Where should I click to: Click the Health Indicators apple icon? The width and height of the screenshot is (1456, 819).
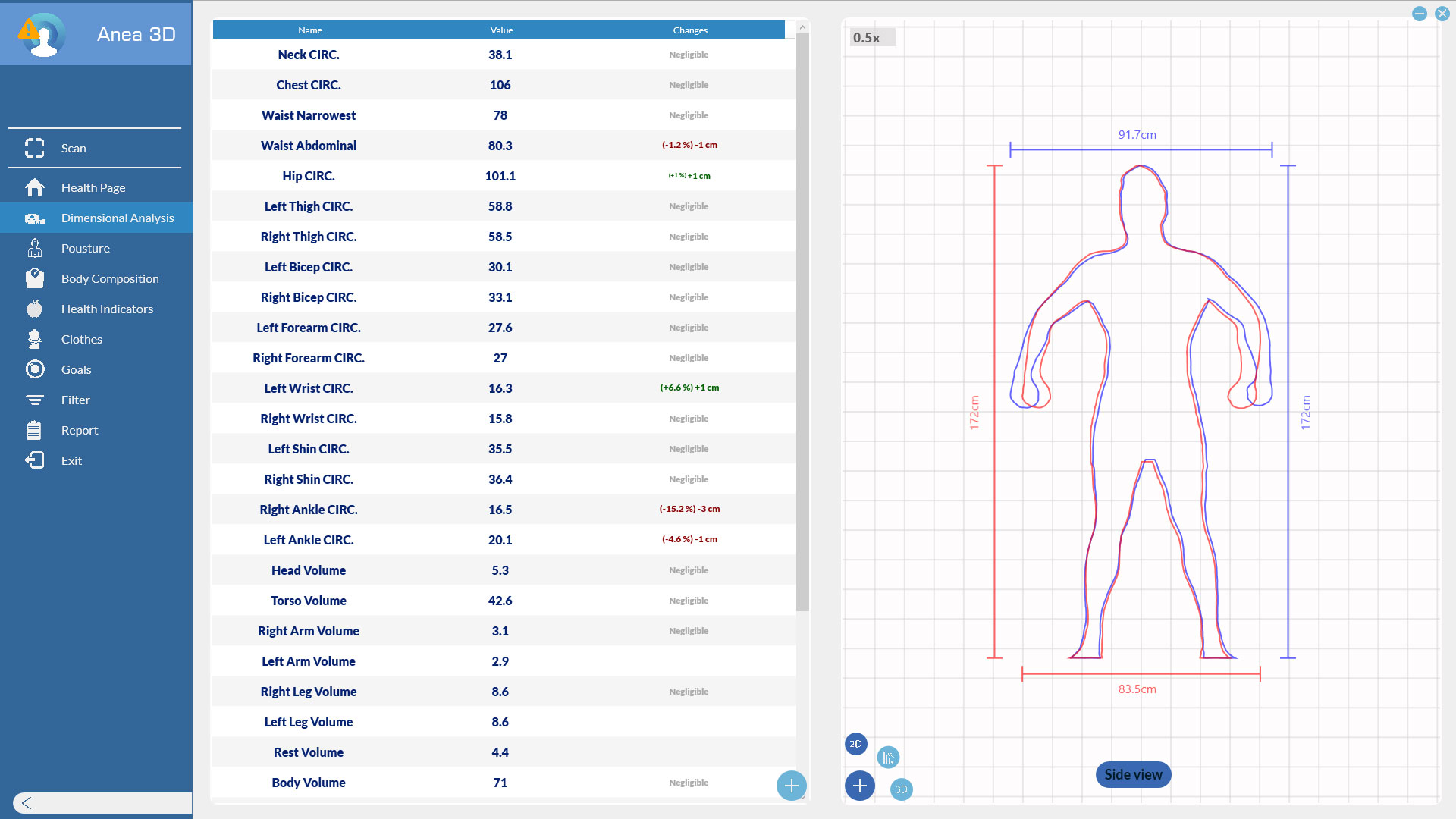click(34, 309)
